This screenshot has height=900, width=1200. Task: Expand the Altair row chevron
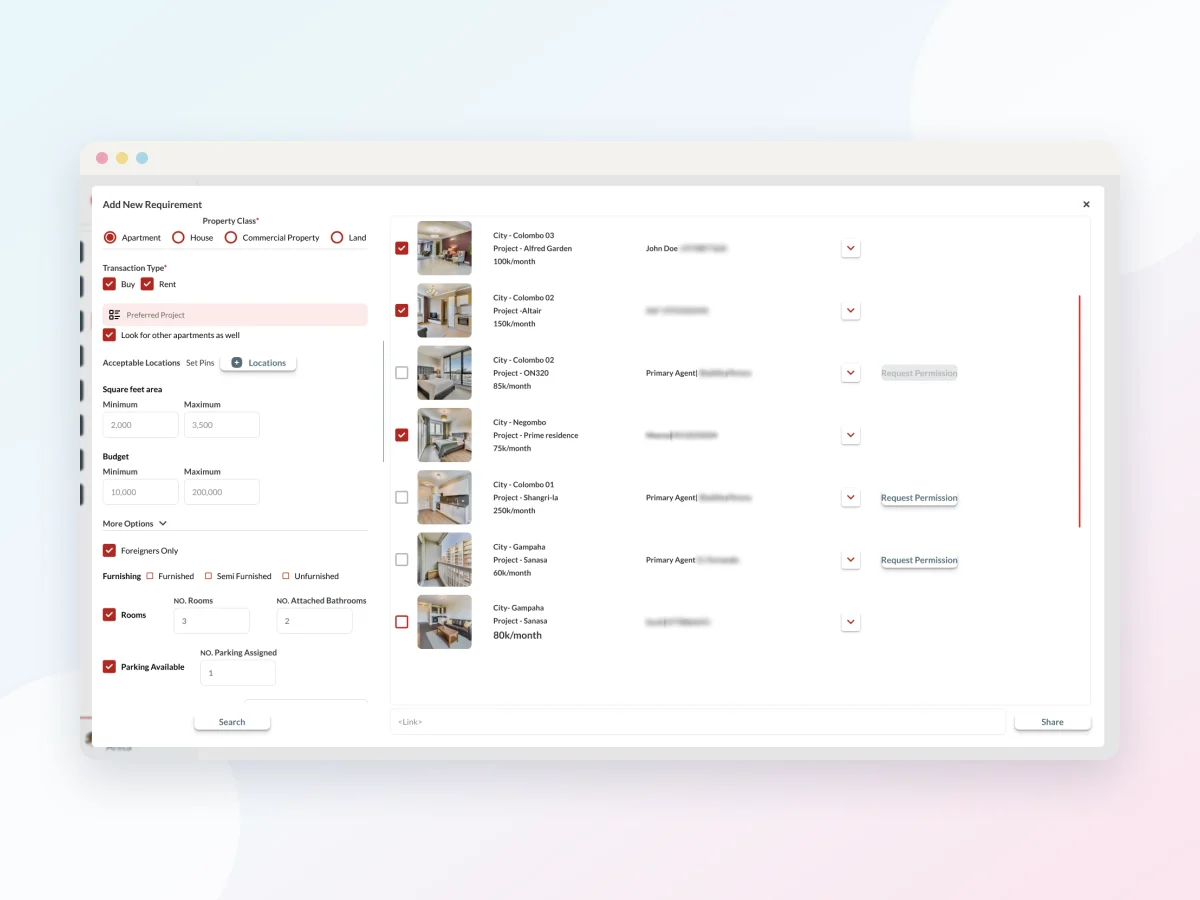coord(851,310)
